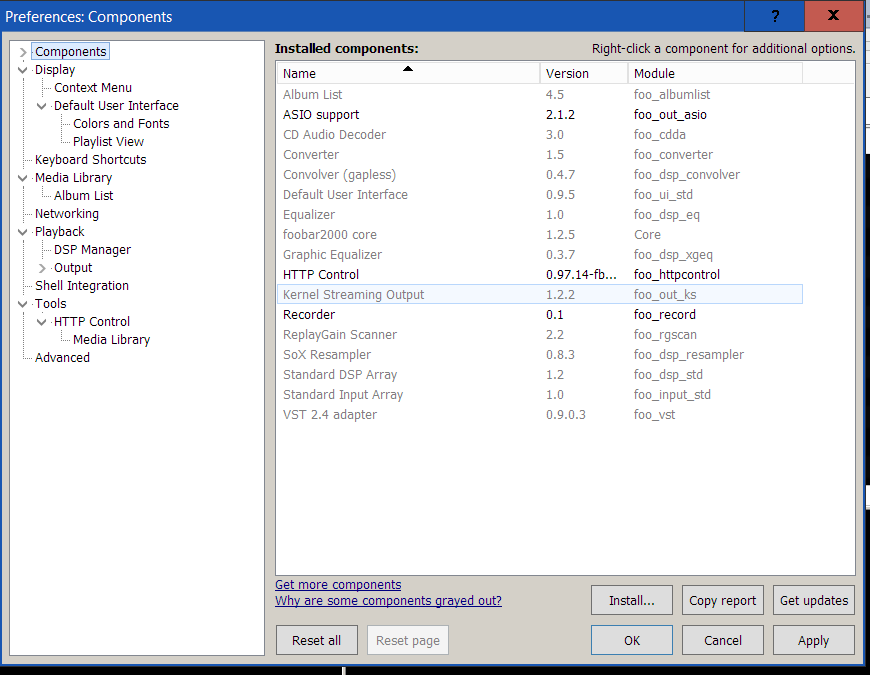The image size is (870, 675).
Task: Collapse the Playback tree node
Action: [x=23, y=232]
